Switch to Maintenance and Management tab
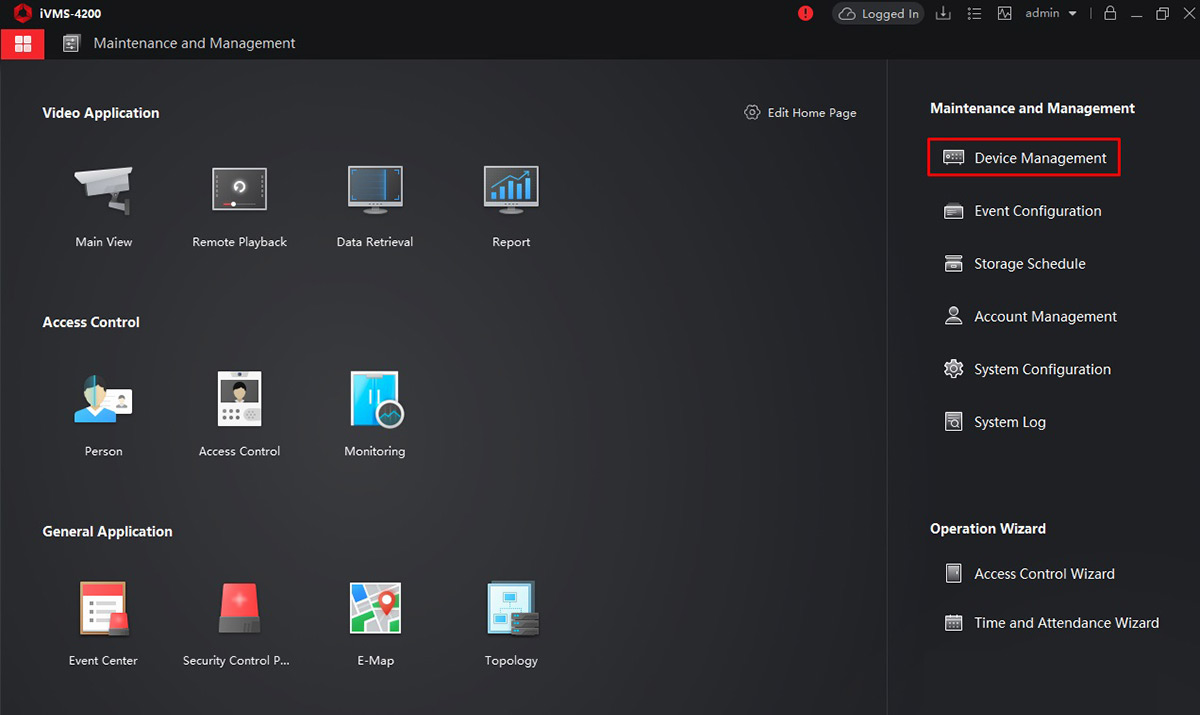The height and width of the screenshot is (715, 1200). (194, 44)
